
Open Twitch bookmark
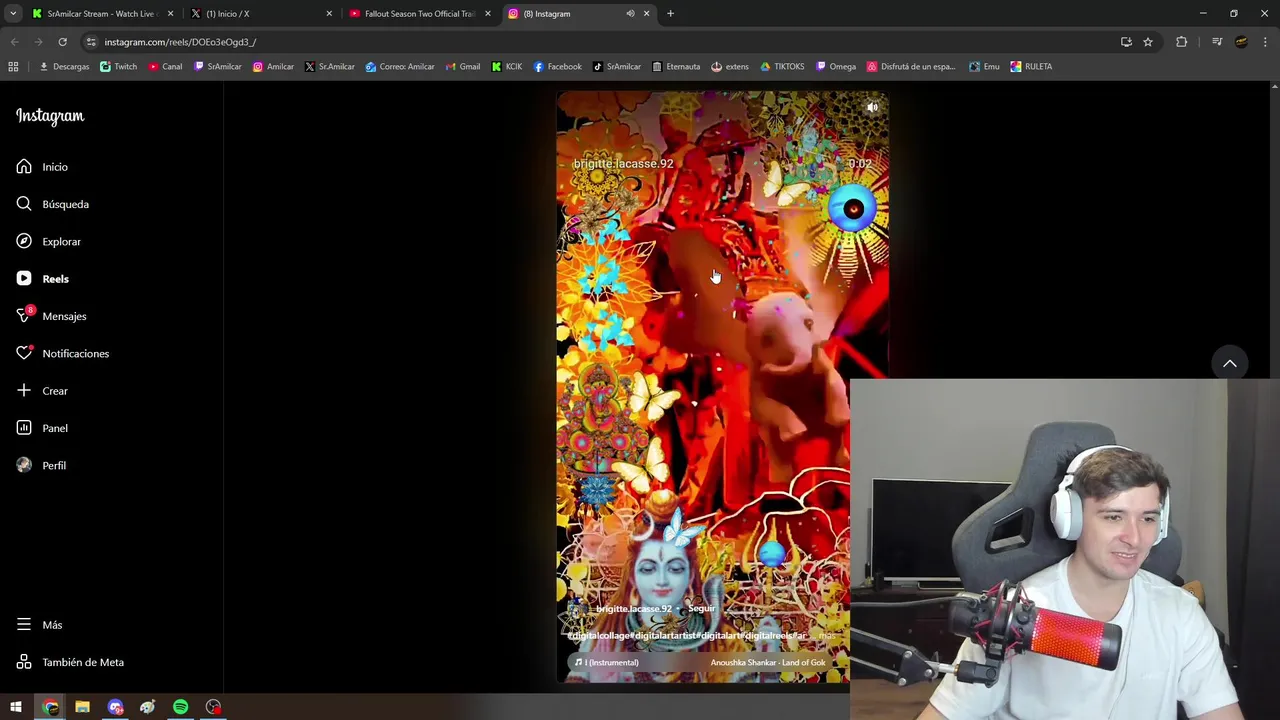118,67
